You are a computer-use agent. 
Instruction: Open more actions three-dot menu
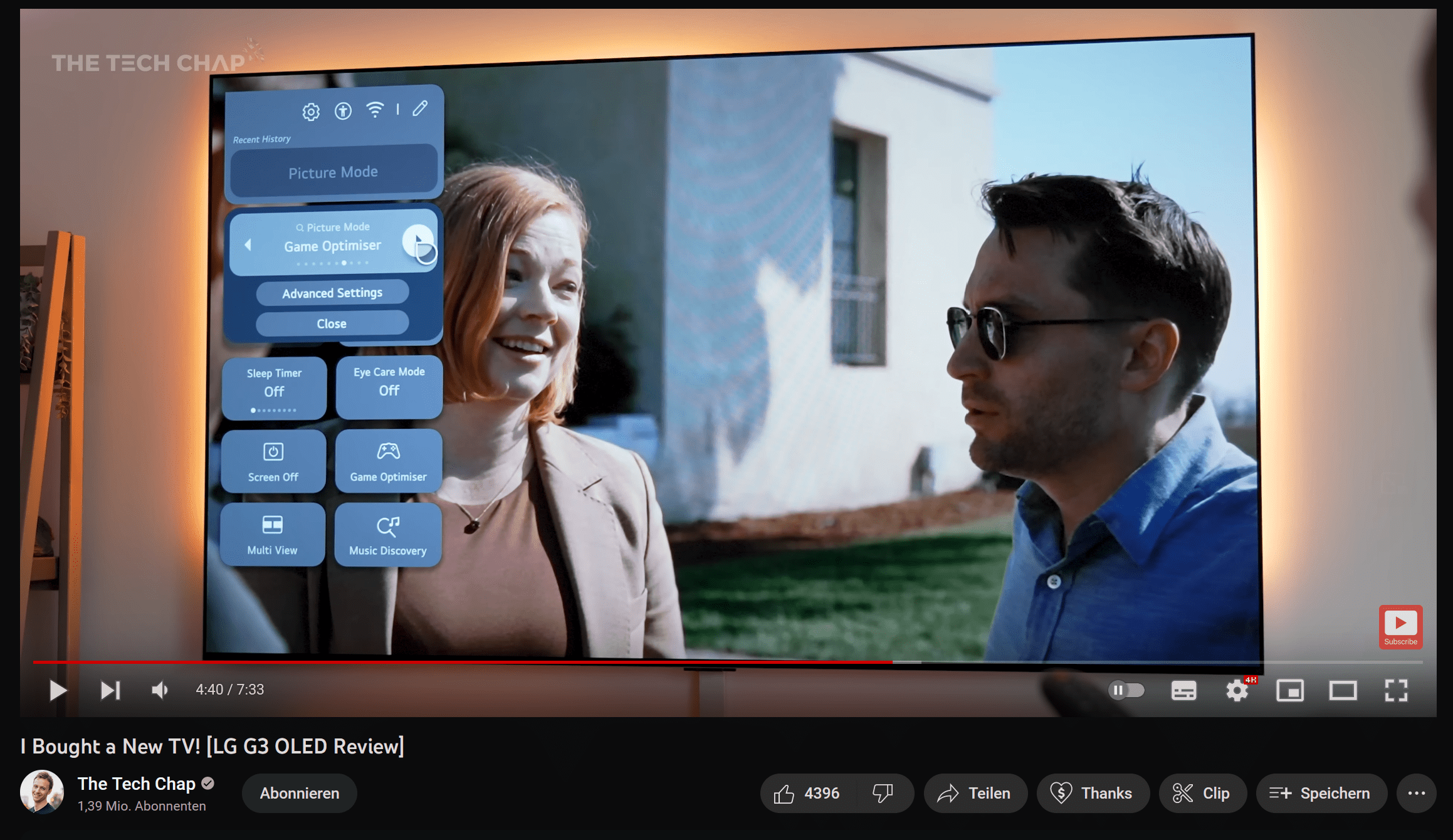1417,793
